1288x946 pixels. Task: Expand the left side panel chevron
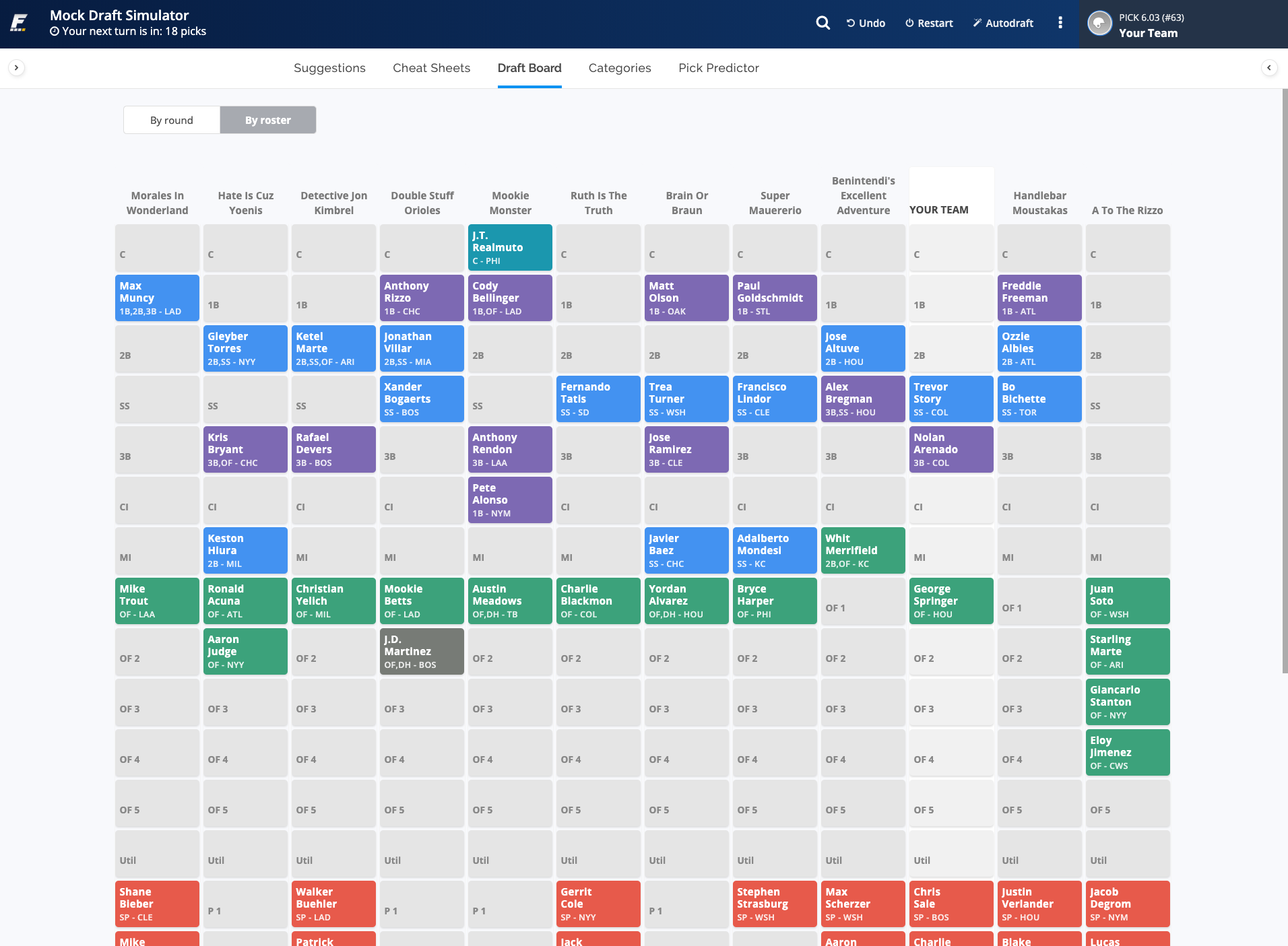click(x=17, y=67)
